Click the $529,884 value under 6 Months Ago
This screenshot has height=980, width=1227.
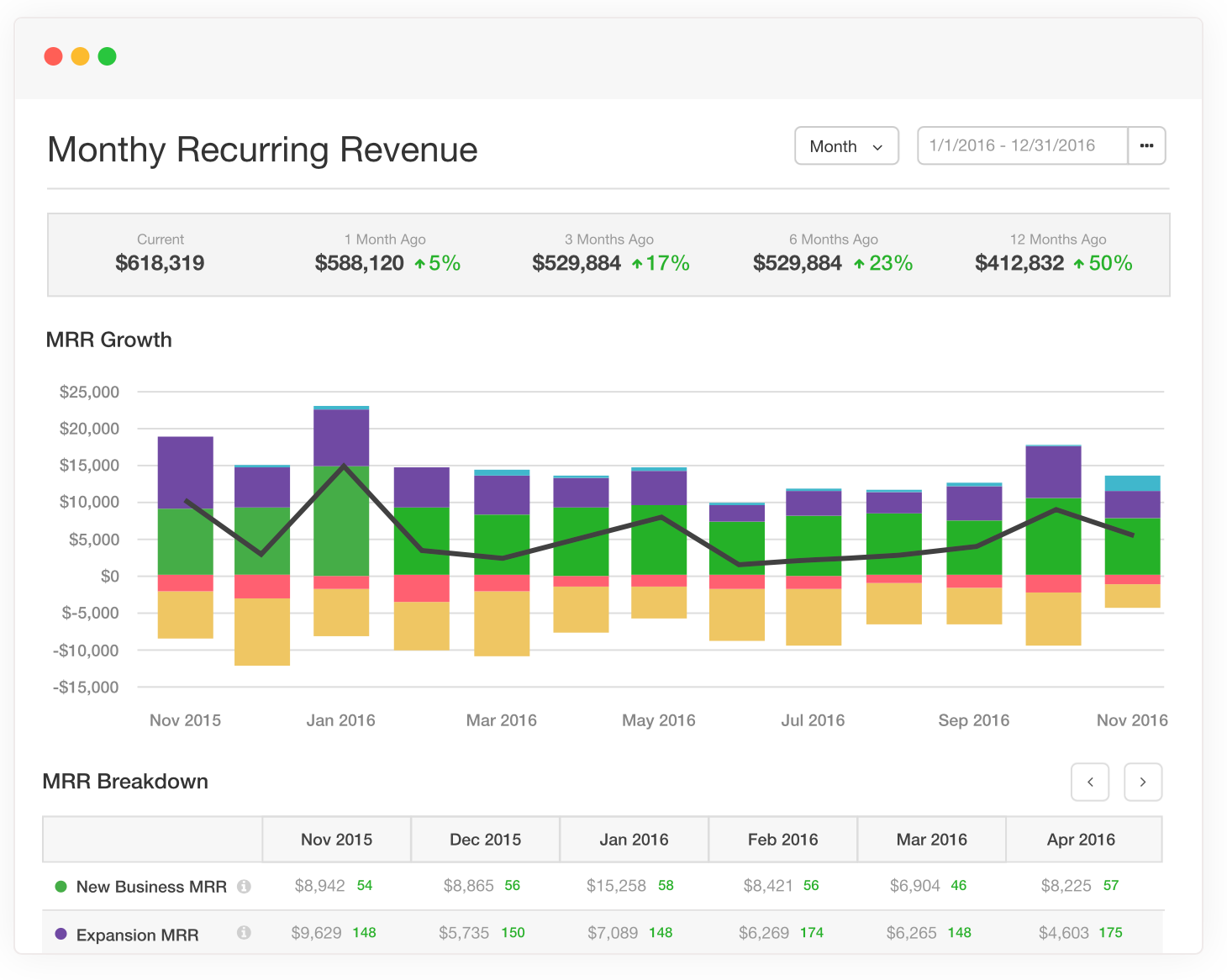point(798,263)
